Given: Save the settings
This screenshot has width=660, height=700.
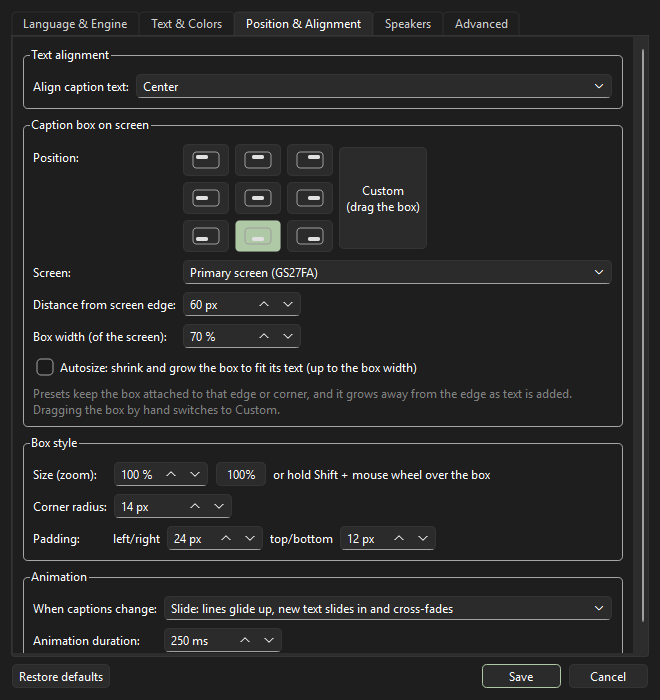Looking at the screenshot, I should [x=521, y=676].
